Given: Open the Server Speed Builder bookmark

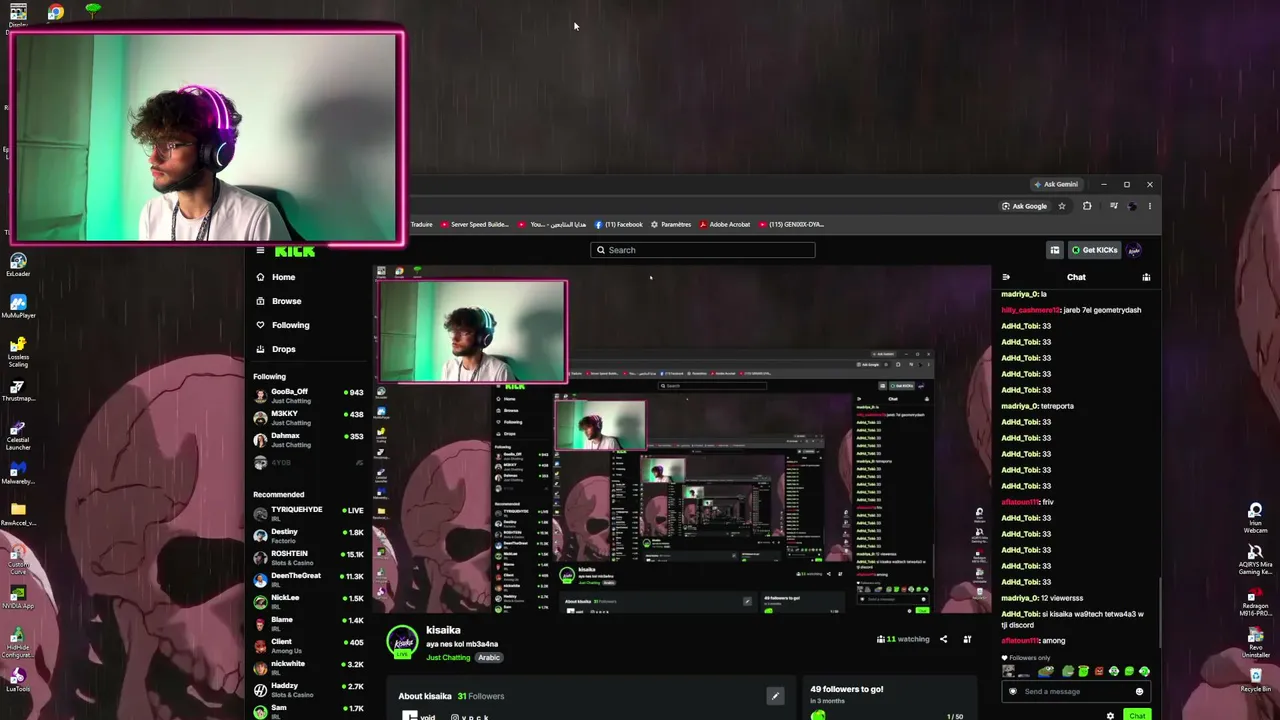Looking at the screenshot, I should [475, 224].
